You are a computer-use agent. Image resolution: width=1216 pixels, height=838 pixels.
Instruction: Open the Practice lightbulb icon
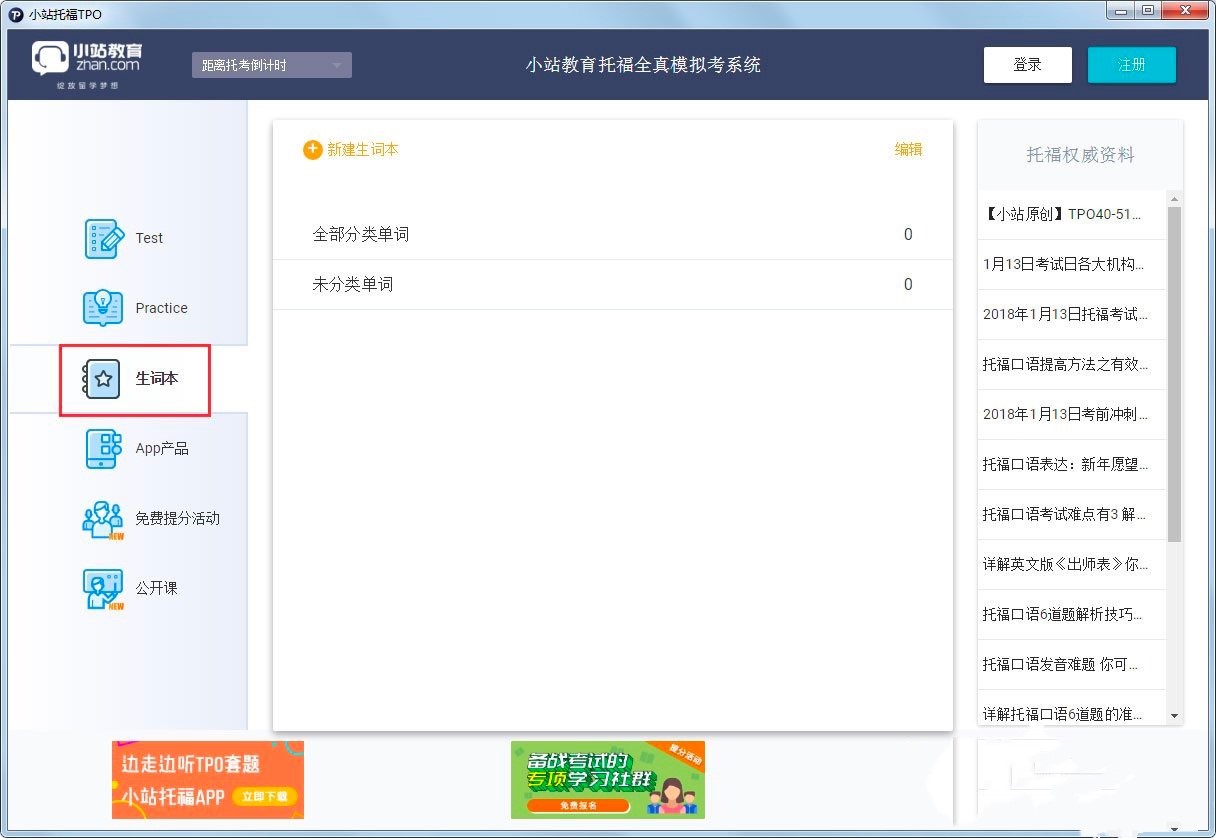104,308
